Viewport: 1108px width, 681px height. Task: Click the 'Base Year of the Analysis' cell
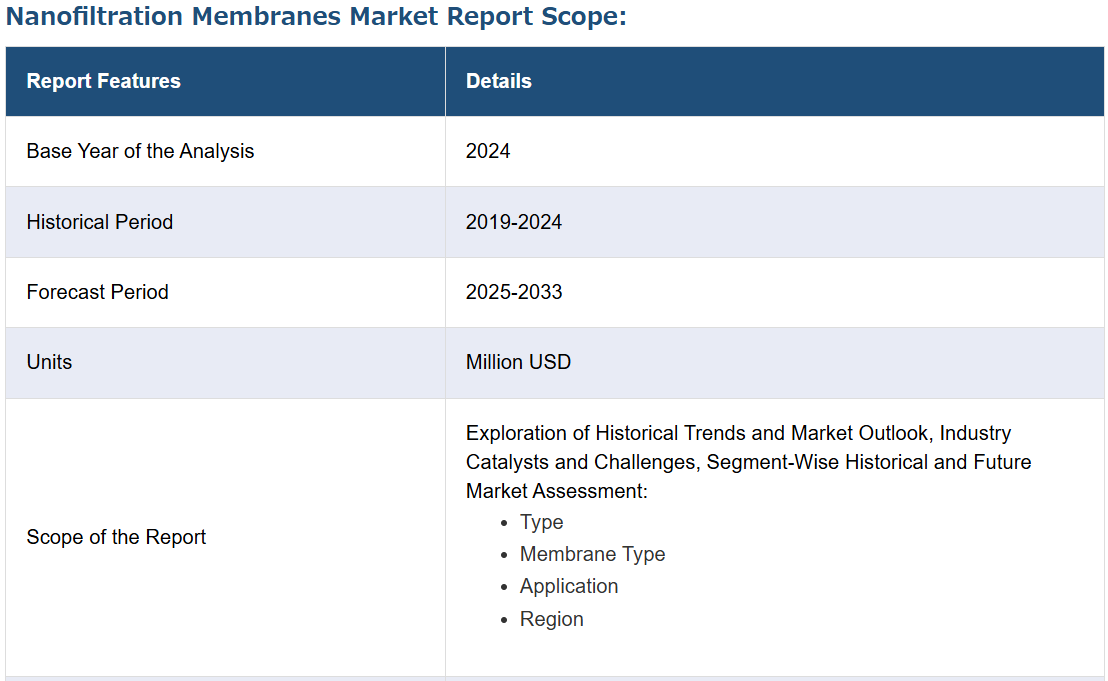point(225,151)
